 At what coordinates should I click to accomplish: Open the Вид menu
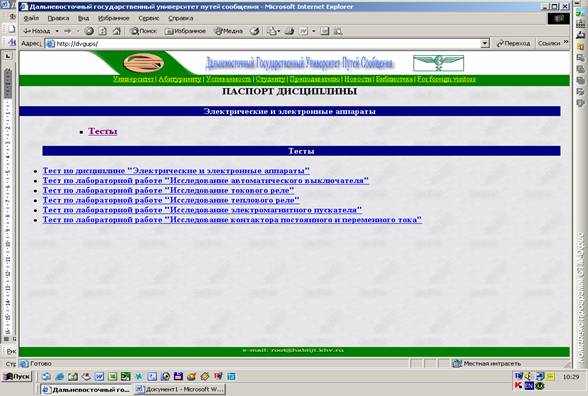(x=83, y=18)
